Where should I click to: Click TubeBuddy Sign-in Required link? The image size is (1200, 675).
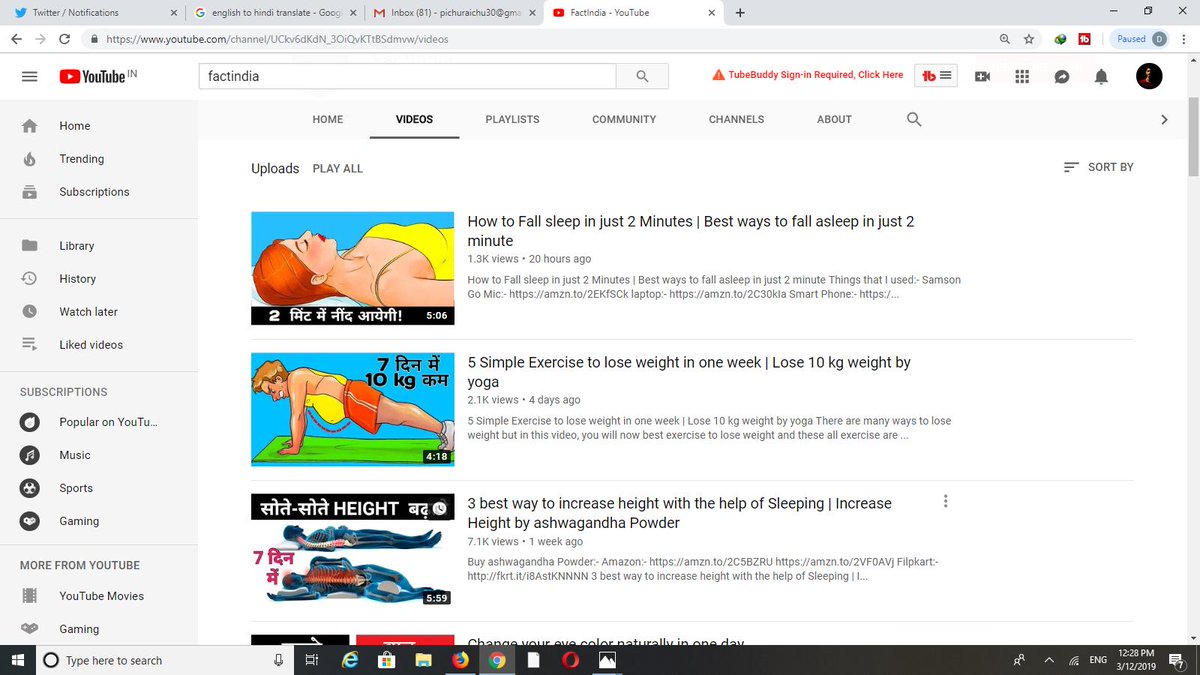click(x=807, y=75)
